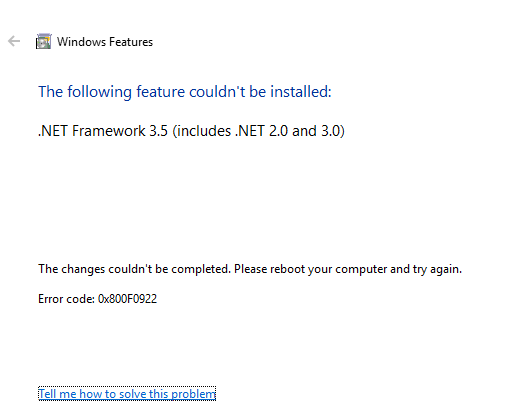Click the error value 0x800F0922
The height and width of the screenshot is (406, 516).
point(127,299)
